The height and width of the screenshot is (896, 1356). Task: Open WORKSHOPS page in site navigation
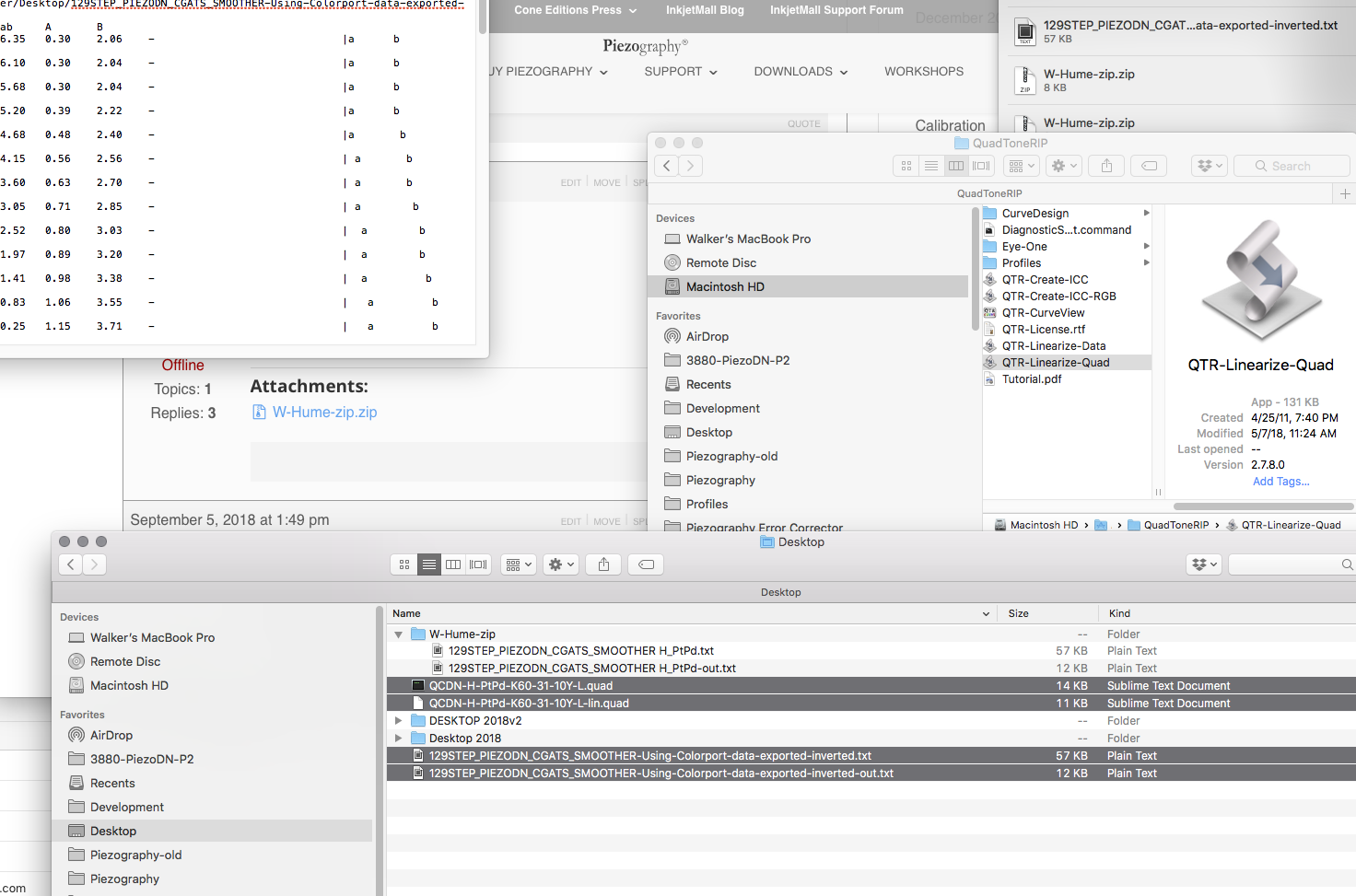coord(923,72)
